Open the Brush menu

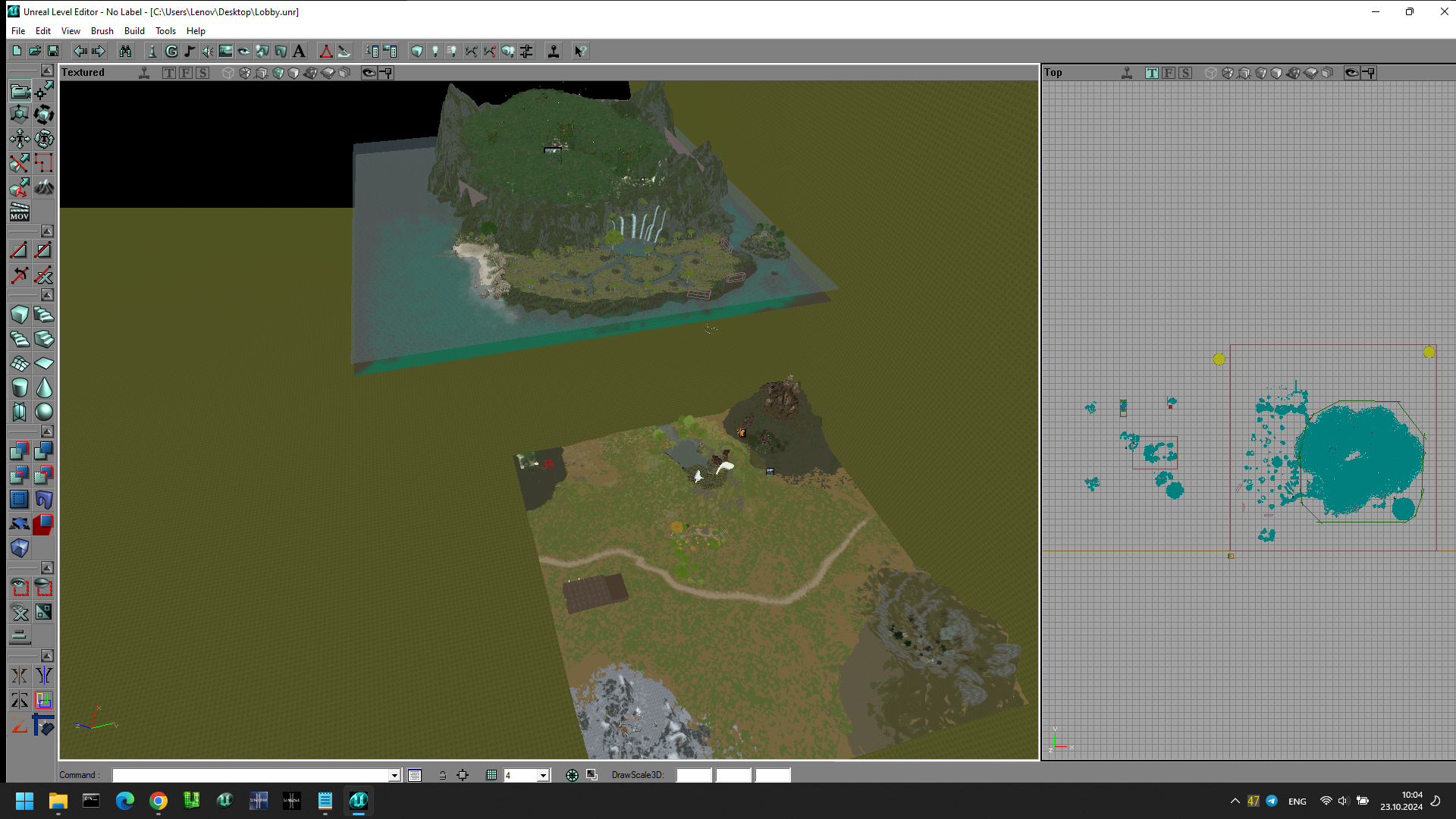coord(102,31)
